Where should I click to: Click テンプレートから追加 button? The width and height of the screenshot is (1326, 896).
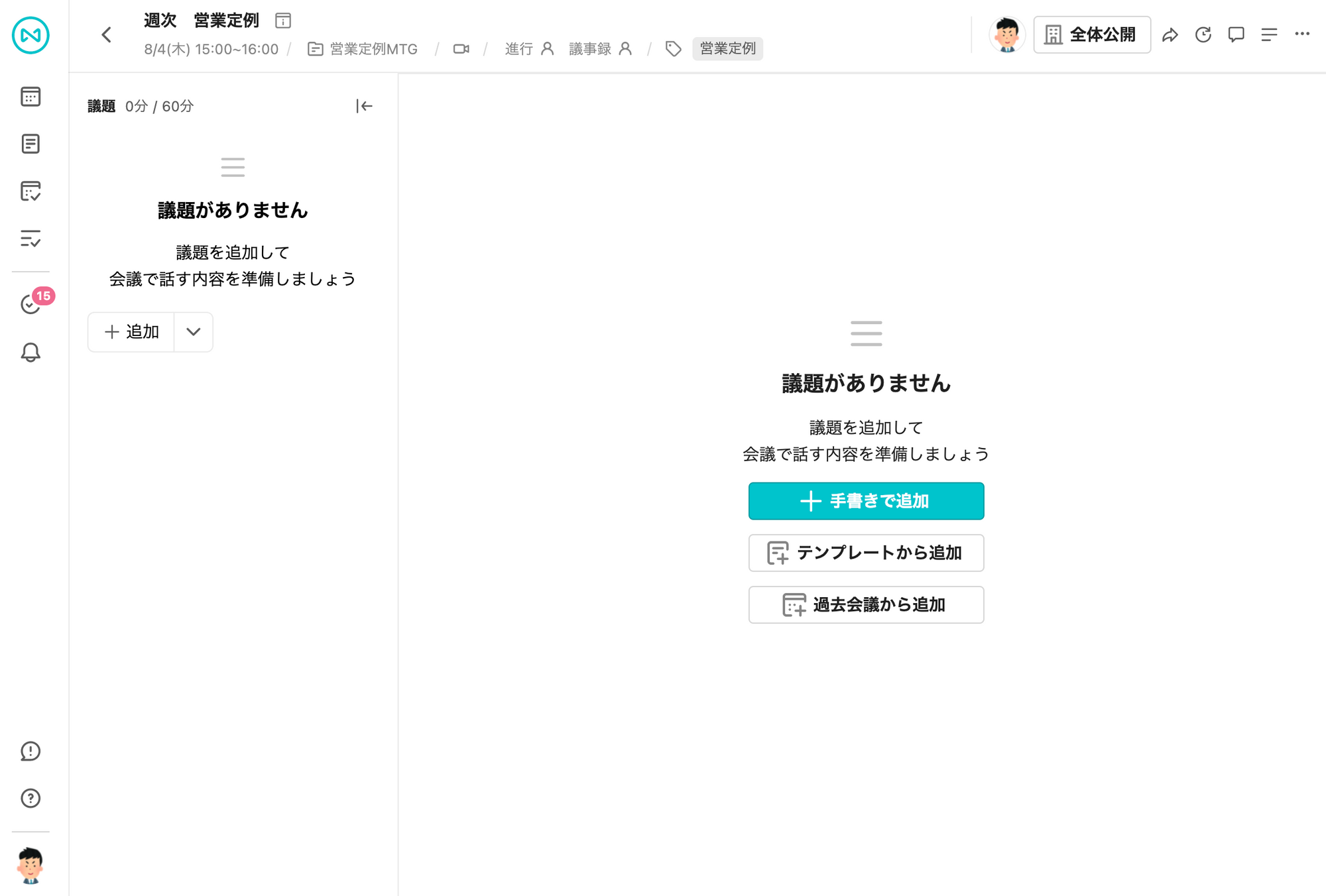pyautogui.click(x=866, y=553)
